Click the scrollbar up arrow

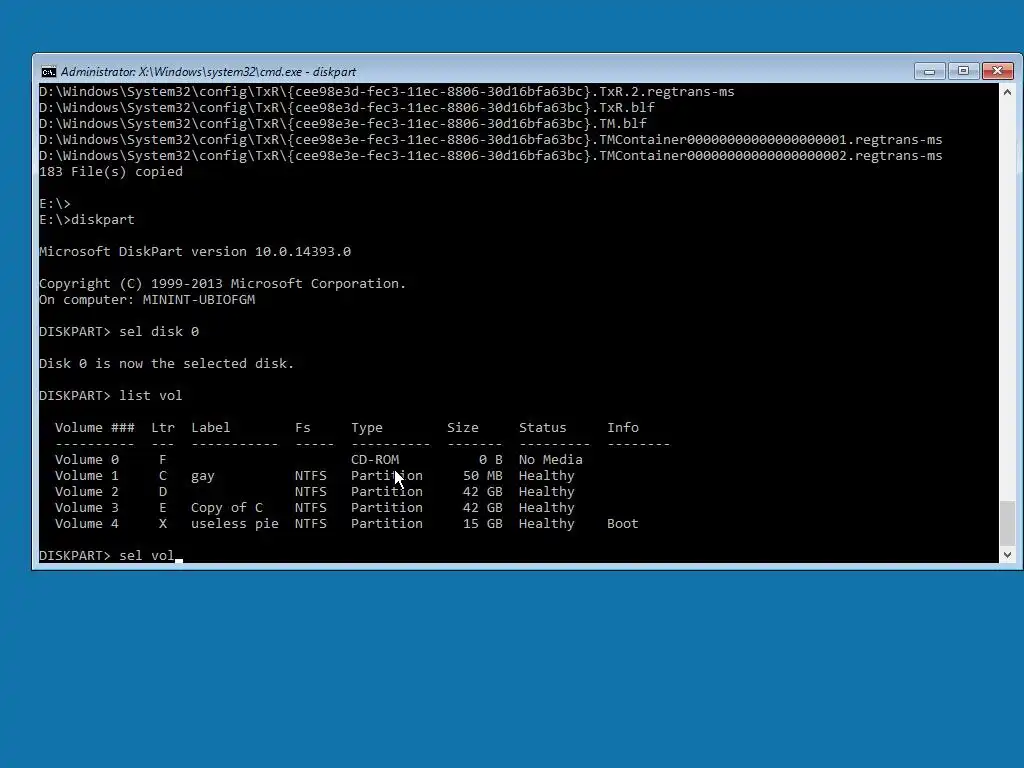1007,92
